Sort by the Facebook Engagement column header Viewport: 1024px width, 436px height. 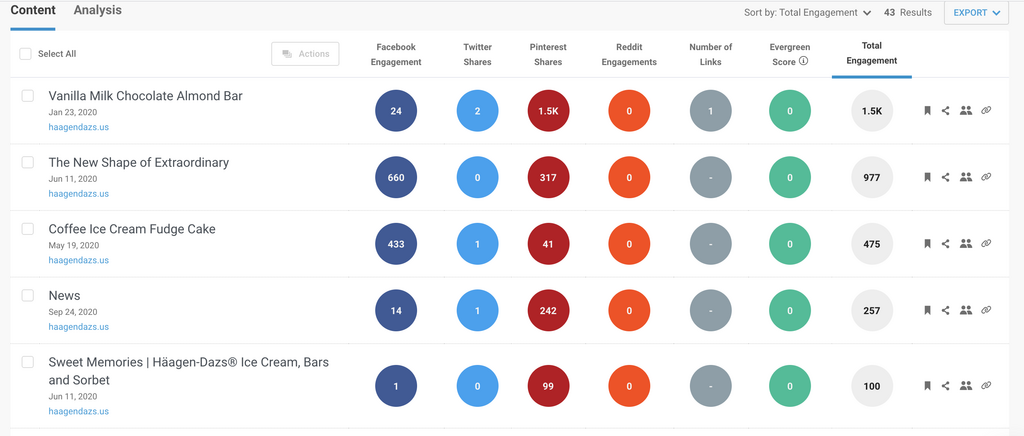pos(396,54)
